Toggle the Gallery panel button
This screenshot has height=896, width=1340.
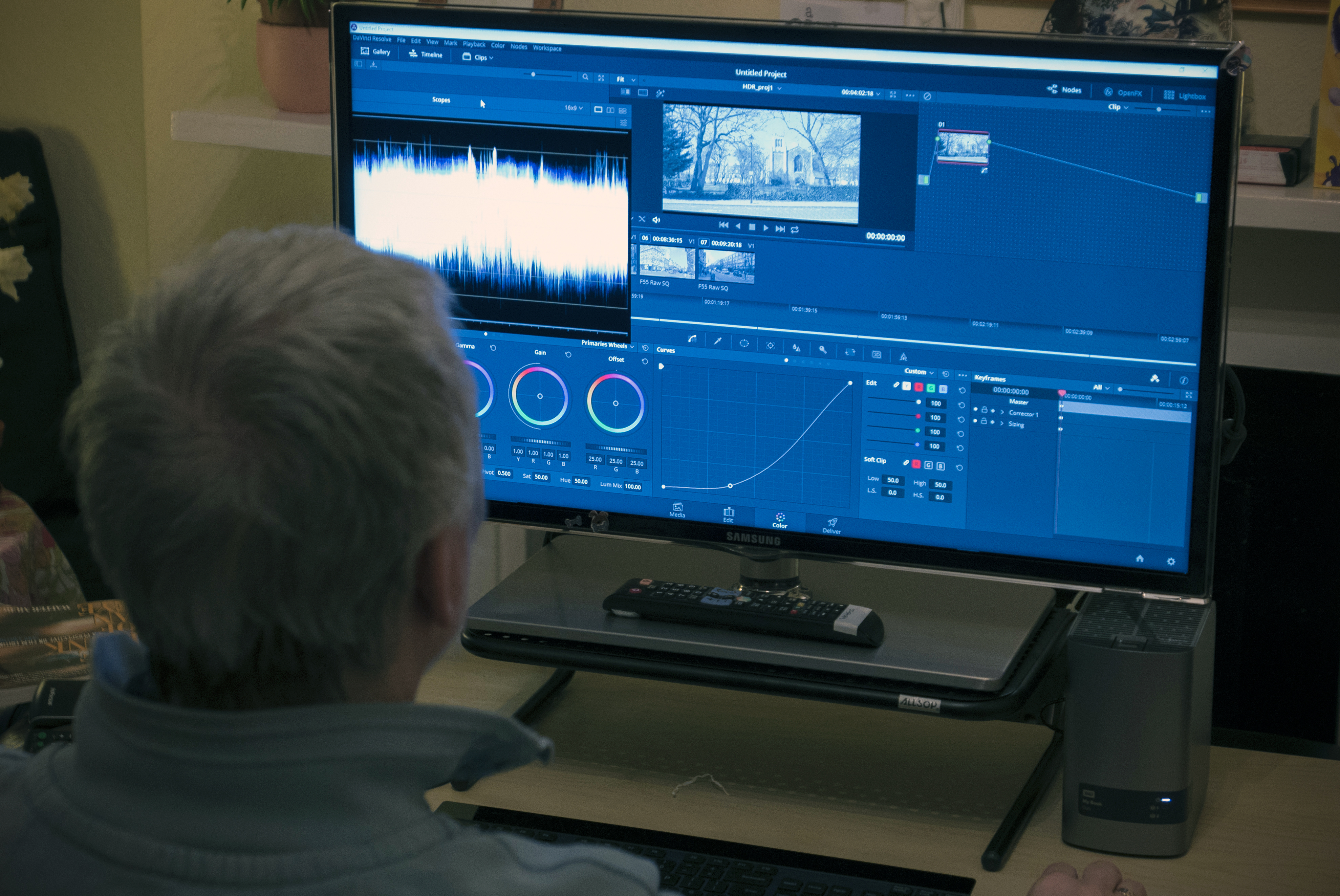(x=375, y=51)
